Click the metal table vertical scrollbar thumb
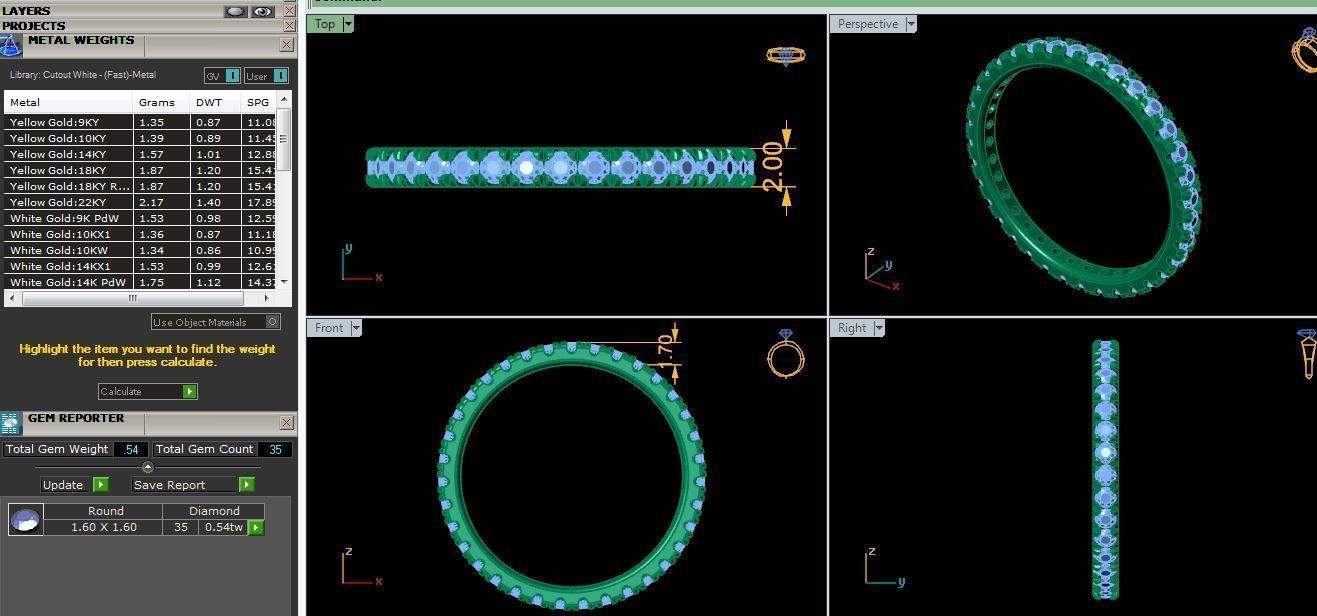1317x616 pixels. 285,139
